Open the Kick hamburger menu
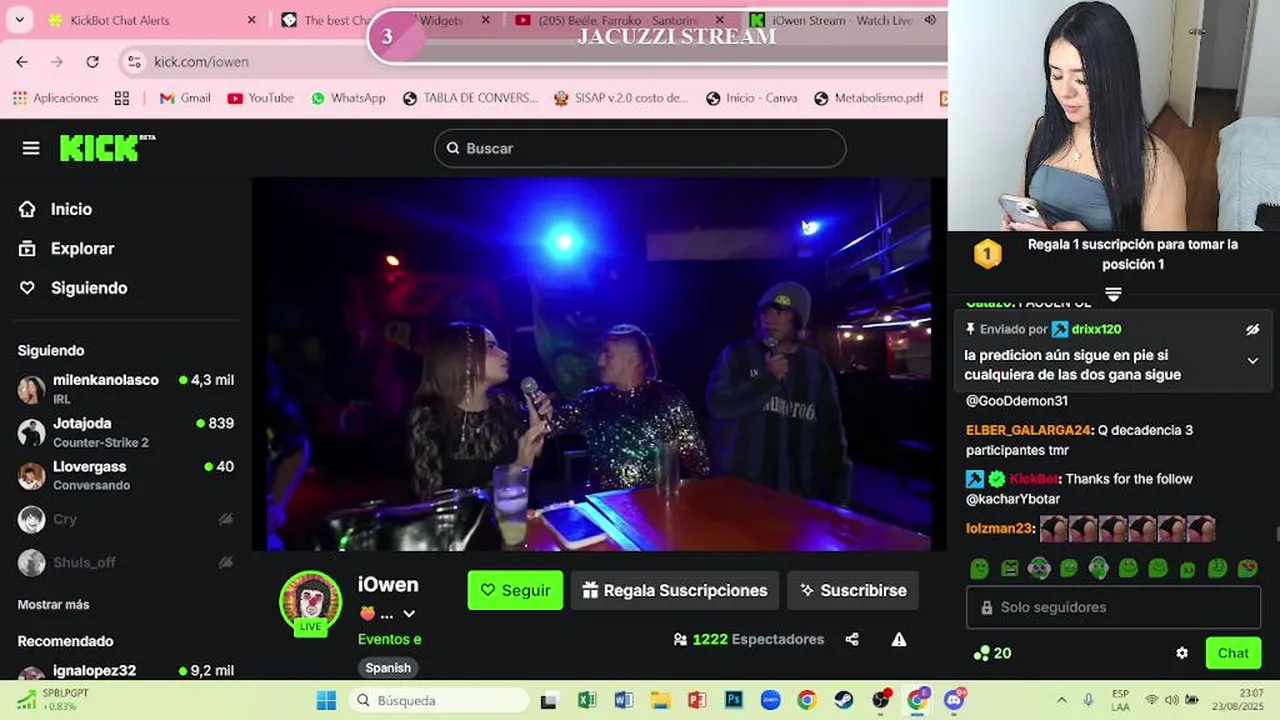The height and width of the screenshot is (720, 1280). tap(31, 148)
